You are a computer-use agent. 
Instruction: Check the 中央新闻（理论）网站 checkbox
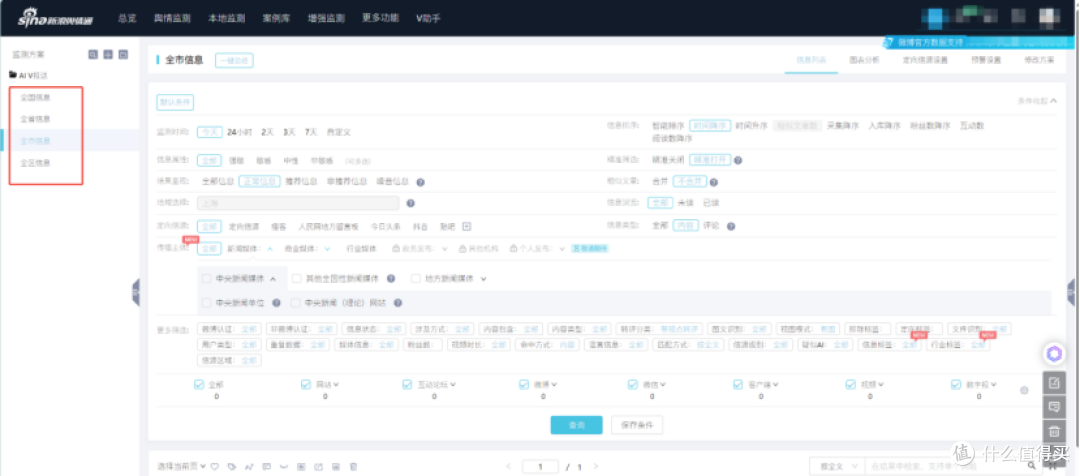295,302
